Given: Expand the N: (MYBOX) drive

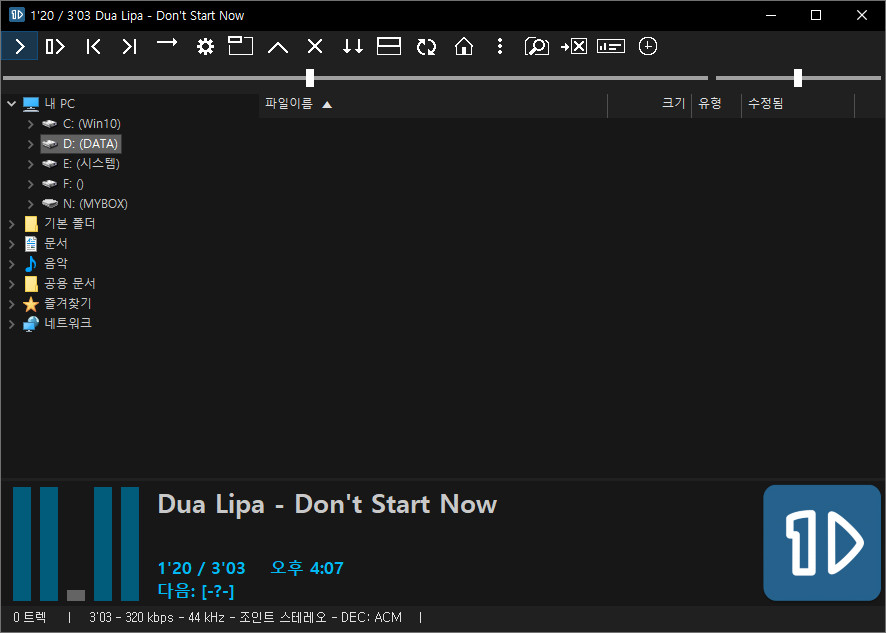Looking at the screenshot, I should tap(31, 204).
